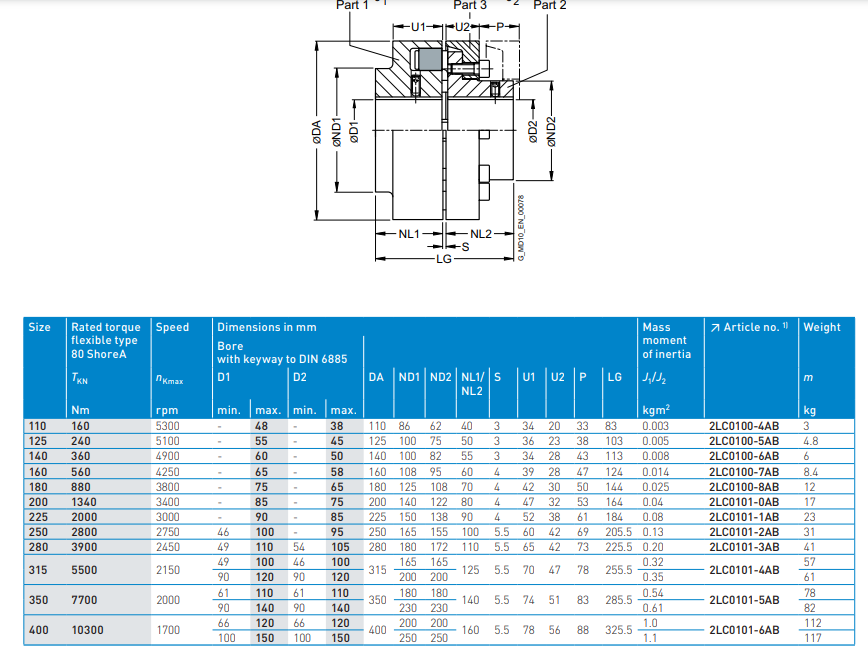Click the LG dimension label in the drawing

click(444, 258)
